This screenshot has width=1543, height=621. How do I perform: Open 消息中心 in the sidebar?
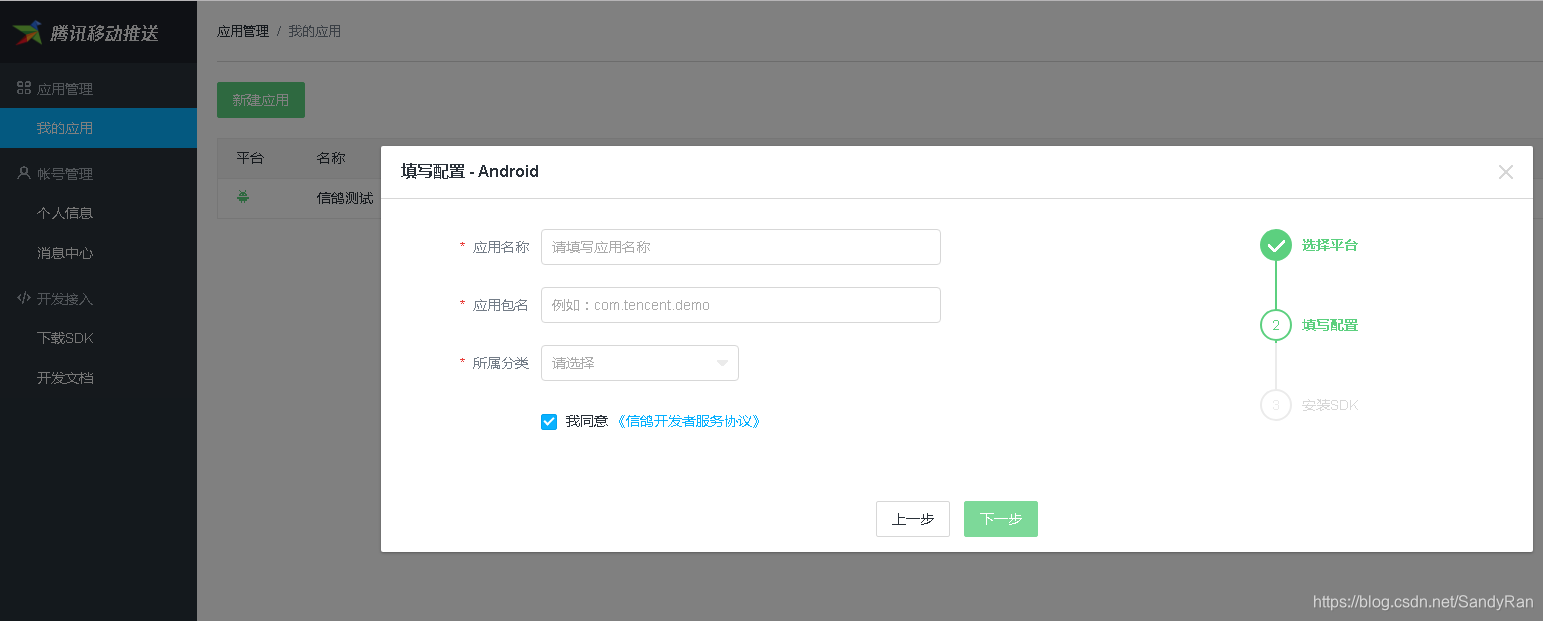[65, 253]
